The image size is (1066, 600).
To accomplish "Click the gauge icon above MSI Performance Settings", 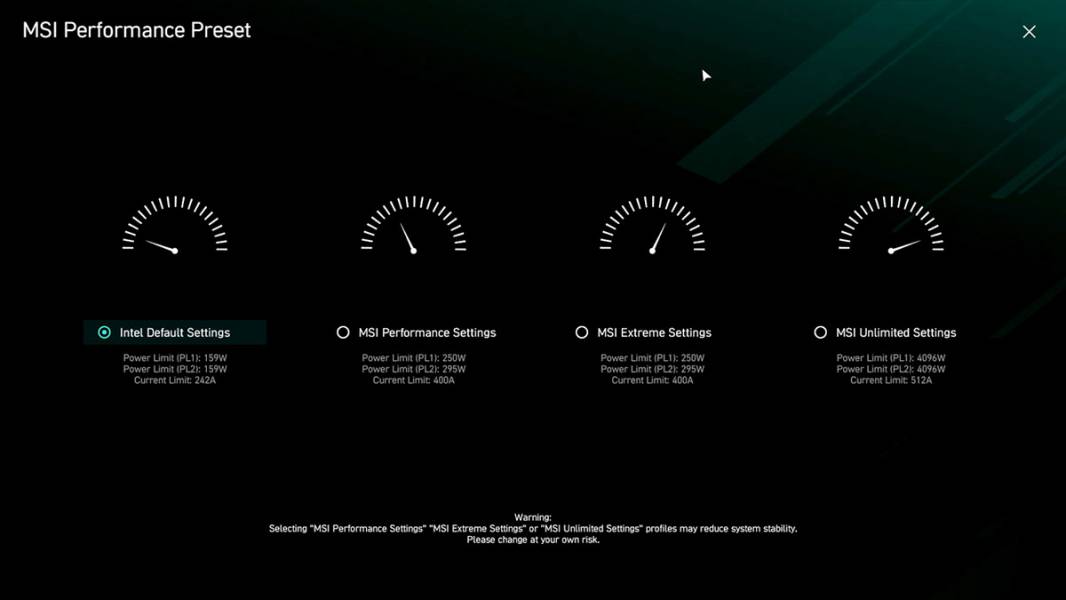I will click(x=413, y=225).
